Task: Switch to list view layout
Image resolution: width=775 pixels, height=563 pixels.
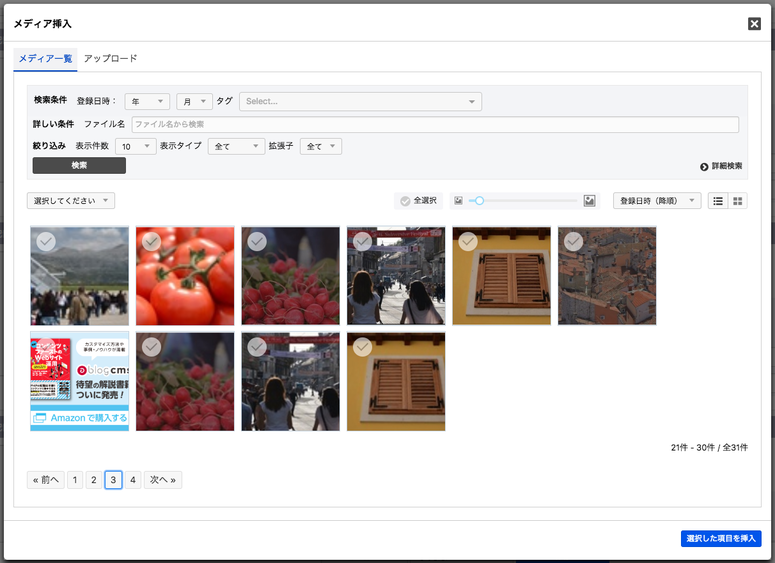Action: pos(717,201)
